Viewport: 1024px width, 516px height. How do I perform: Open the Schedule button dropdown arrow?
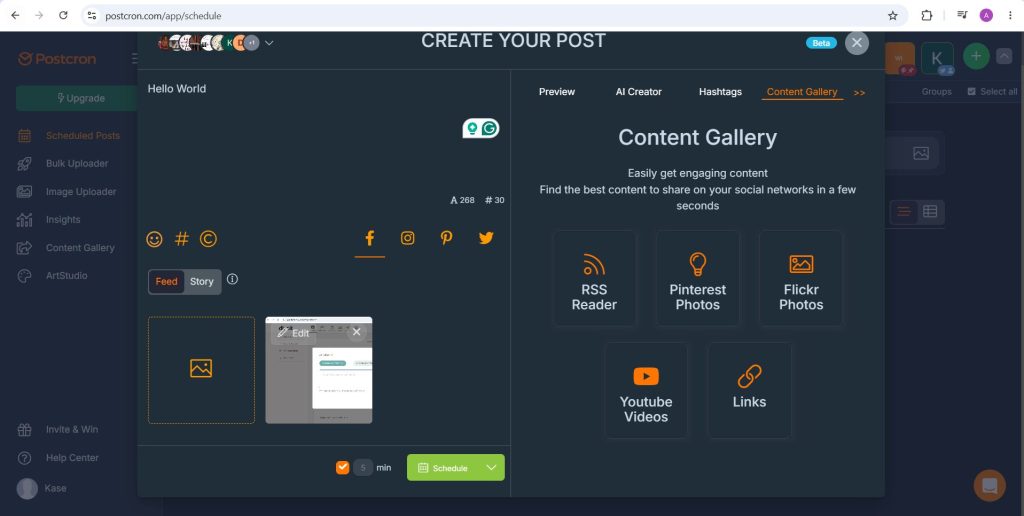[491, 468]
